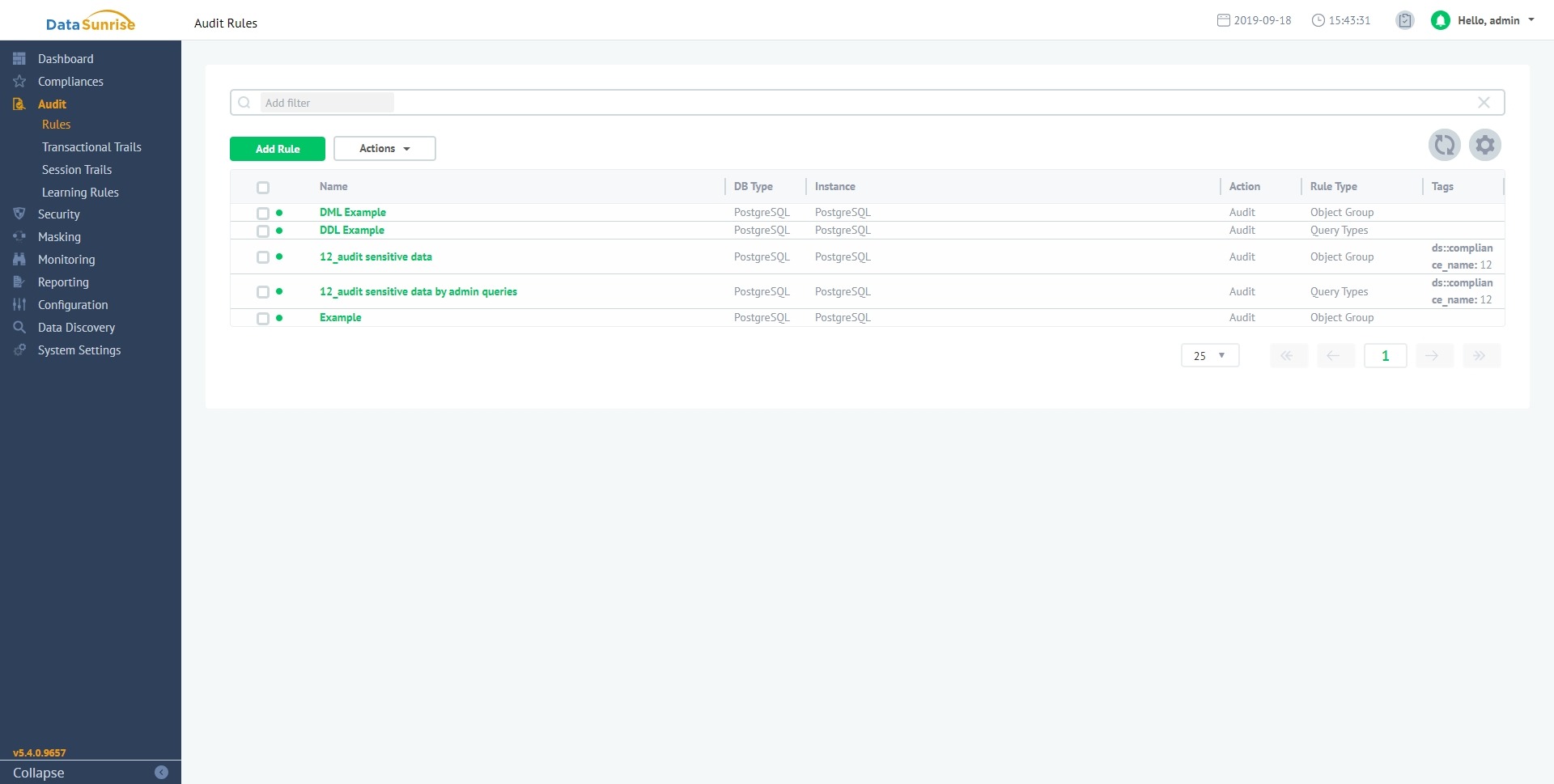1554x784 pixels.
Task: Click the clipboard tasks icon in header
Action: [x=1405, y=20]
